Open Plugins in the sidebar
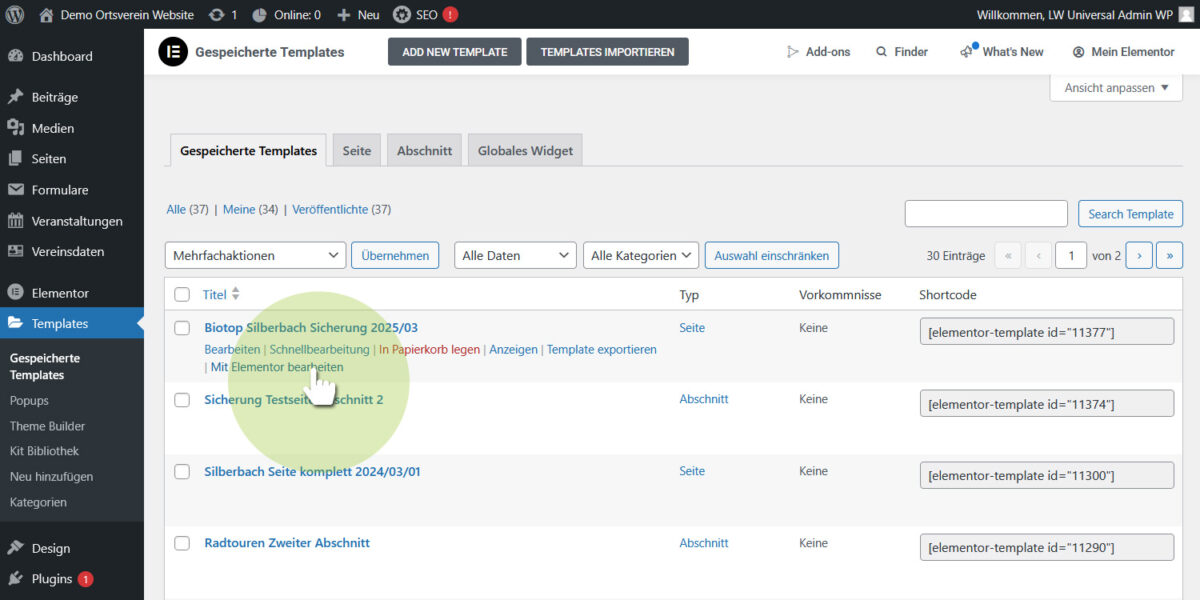This screenshot has height=600, width=1200. [x=52, y=578]
